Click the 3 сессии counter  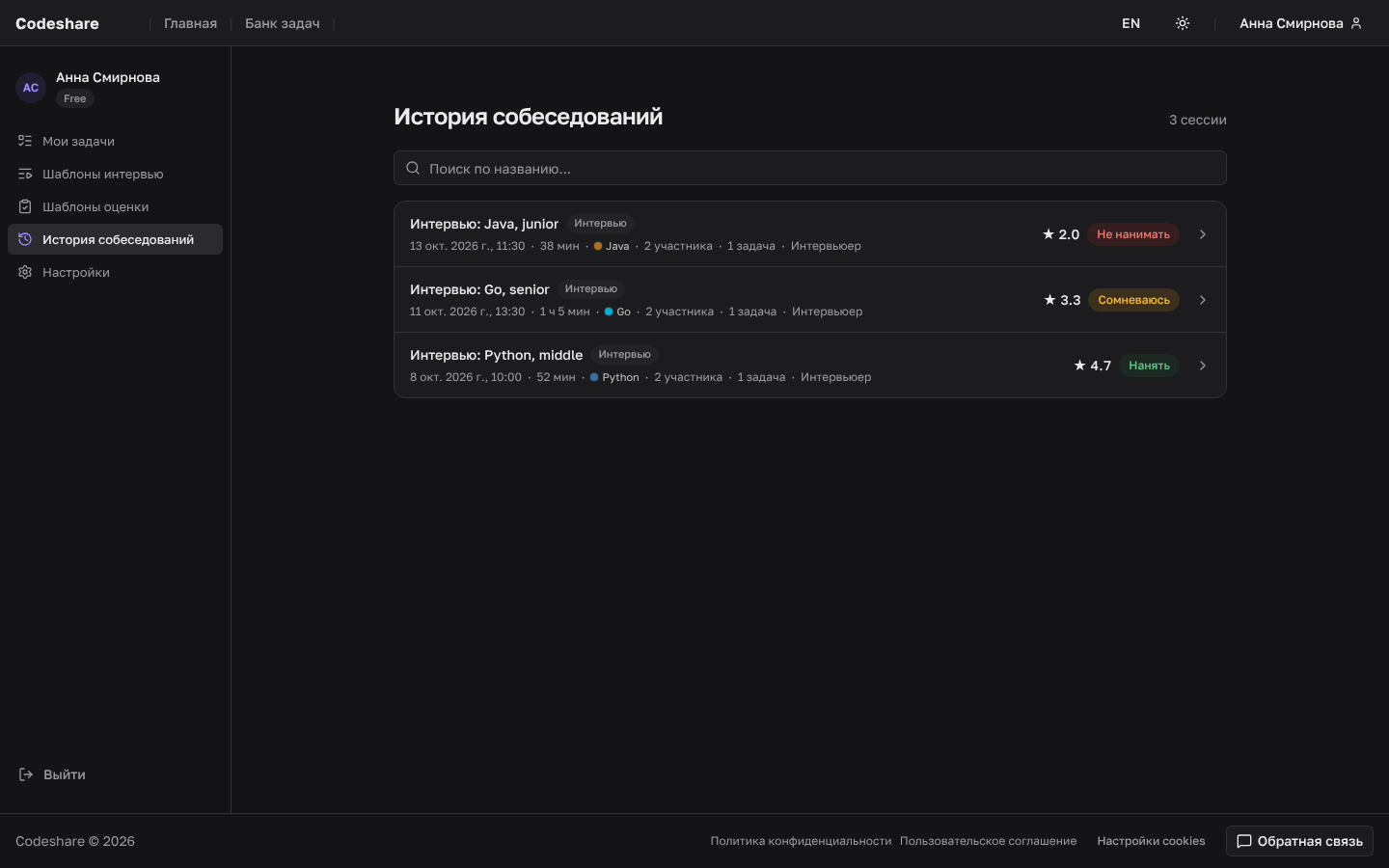click(1197, 120)
